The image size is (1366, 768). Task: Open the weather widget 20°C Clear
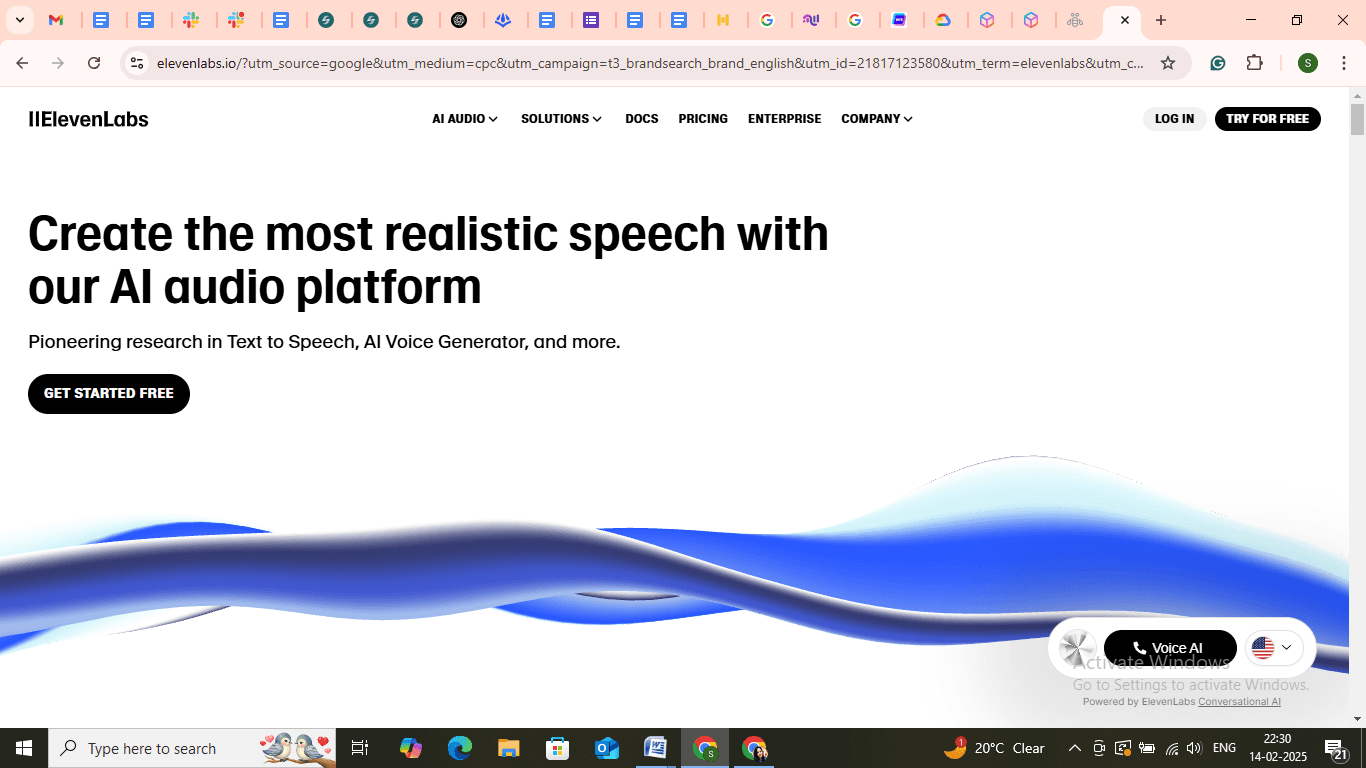click(995, 748)
